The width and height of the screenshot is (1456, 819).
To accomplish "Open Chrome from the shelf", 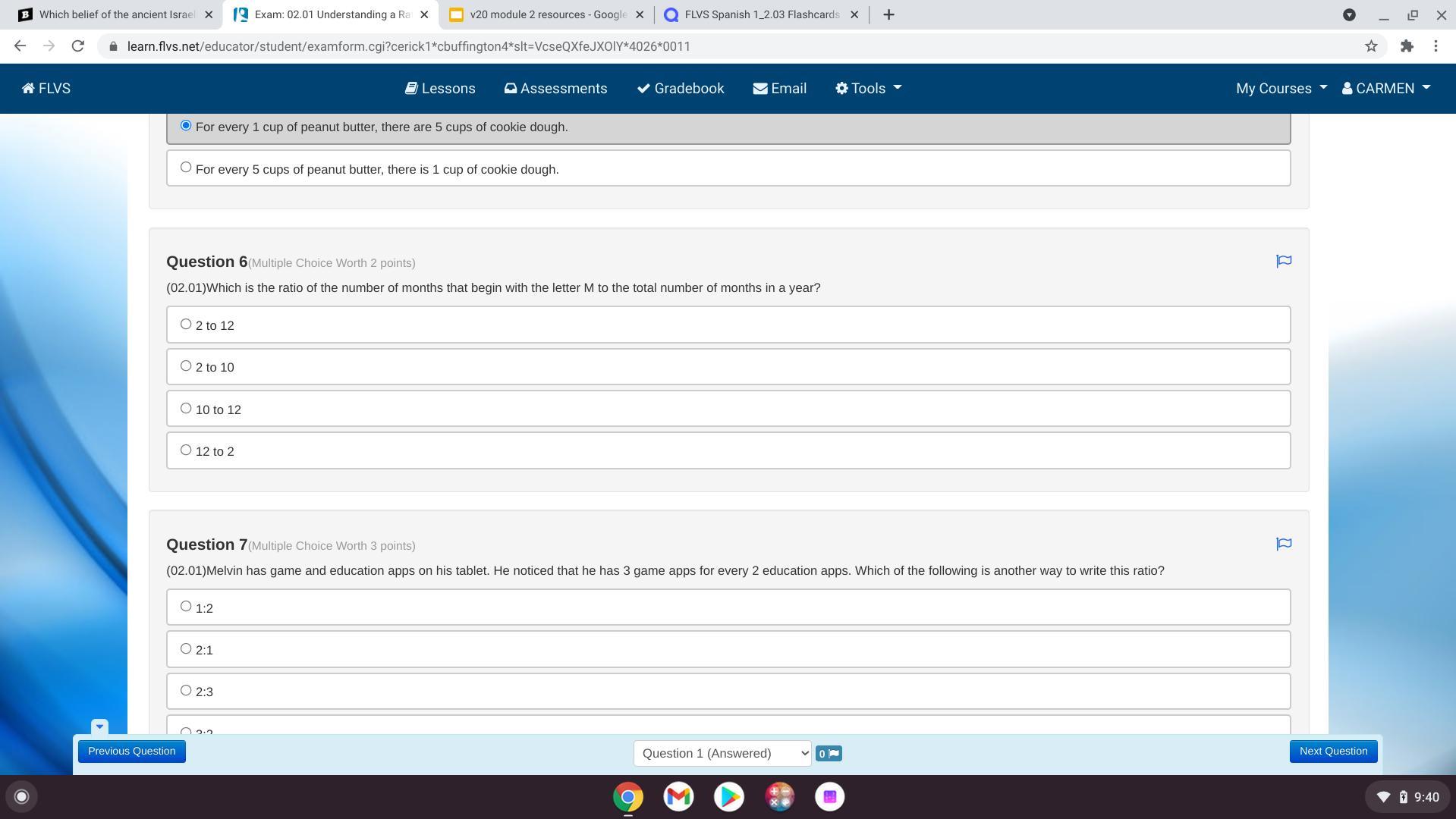I will tap(628, 796).
